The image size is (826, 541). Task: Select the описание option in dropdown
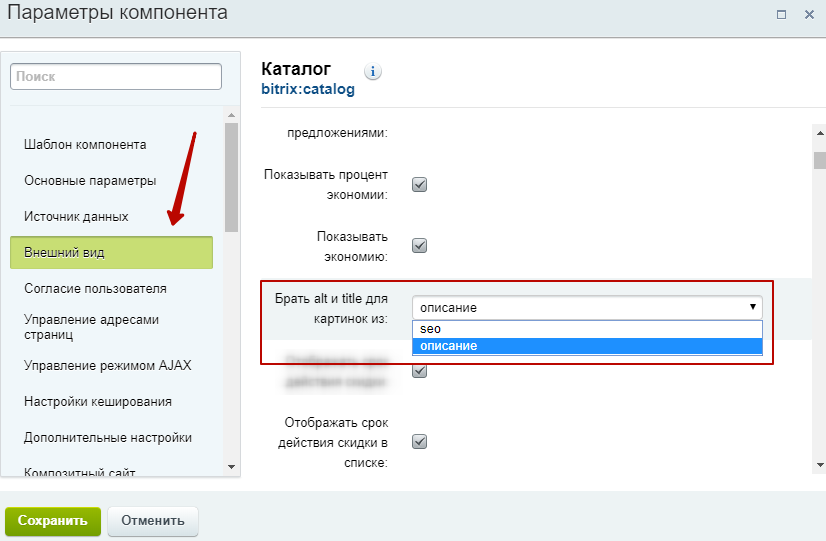587,346
